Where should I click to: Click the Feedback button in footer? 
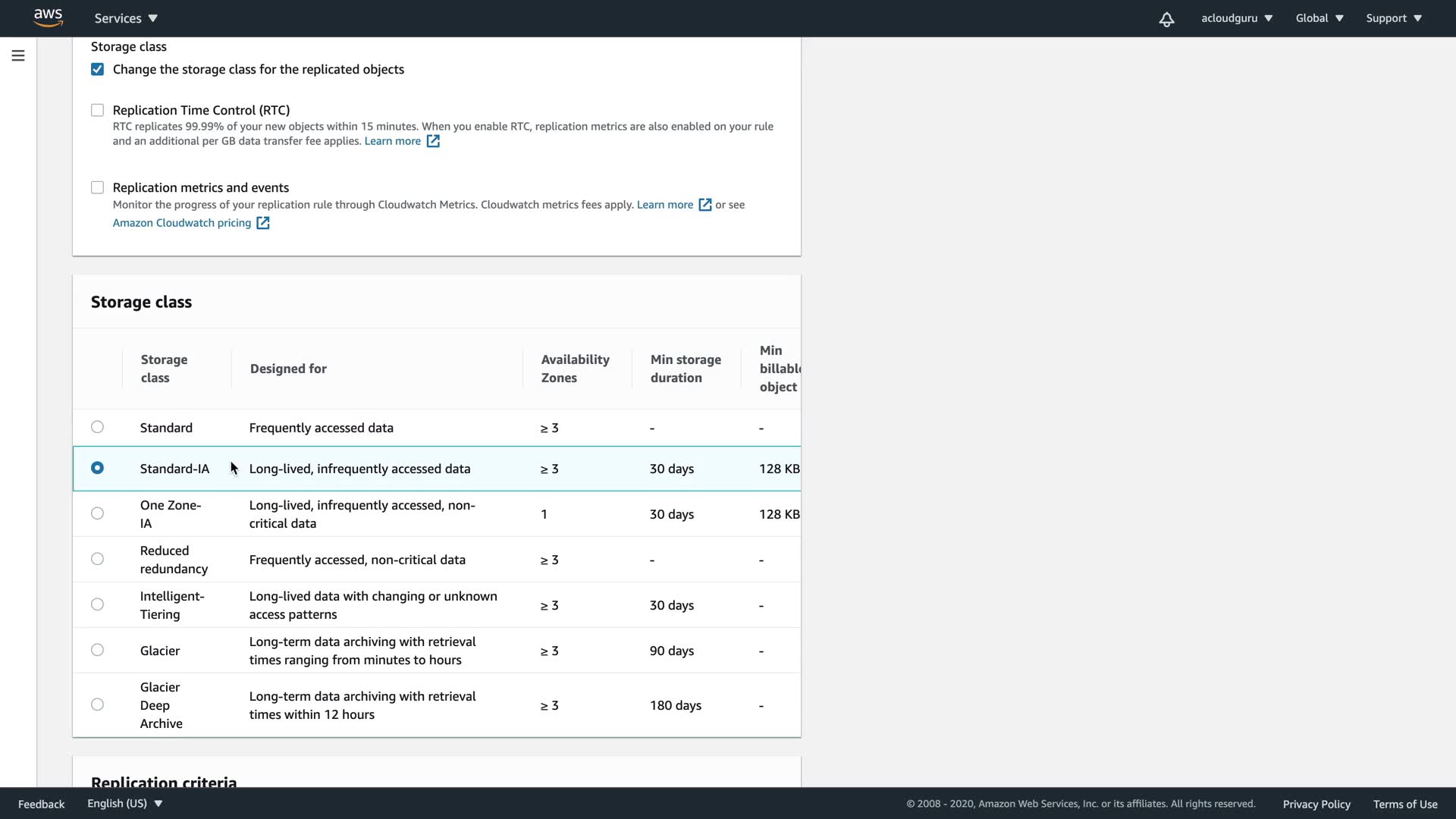(41, 804)
